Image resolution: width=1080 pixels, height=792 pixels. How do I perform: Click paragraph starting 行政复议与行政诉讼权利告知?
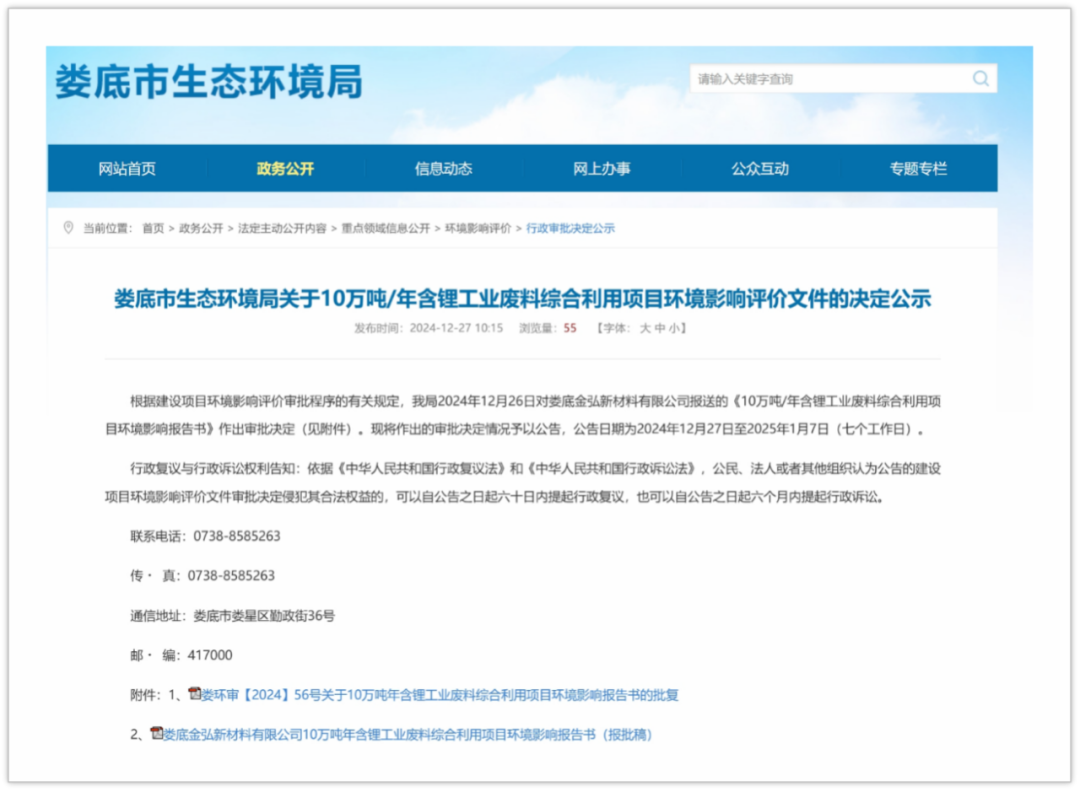point(523,483)
